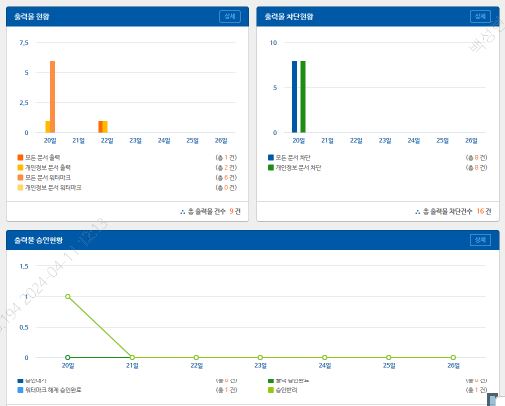Toggle the 개인정보 문서 워터마크 legend series
The height and width of the screenshot is (406, 505).
[x=49, y=187]
